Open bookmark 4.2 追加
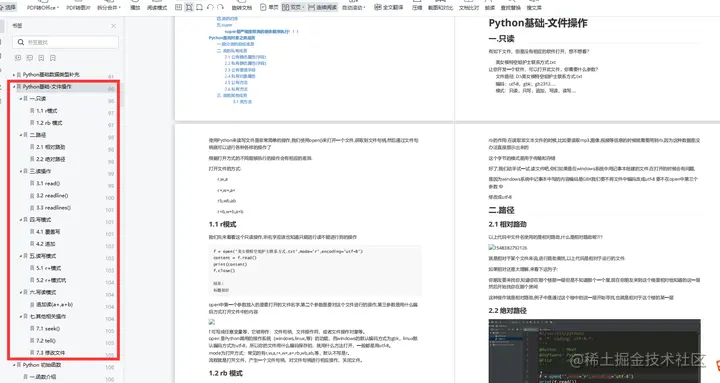Image resolution: width=720 pixels, height=383 pixels. pos(46,244)
